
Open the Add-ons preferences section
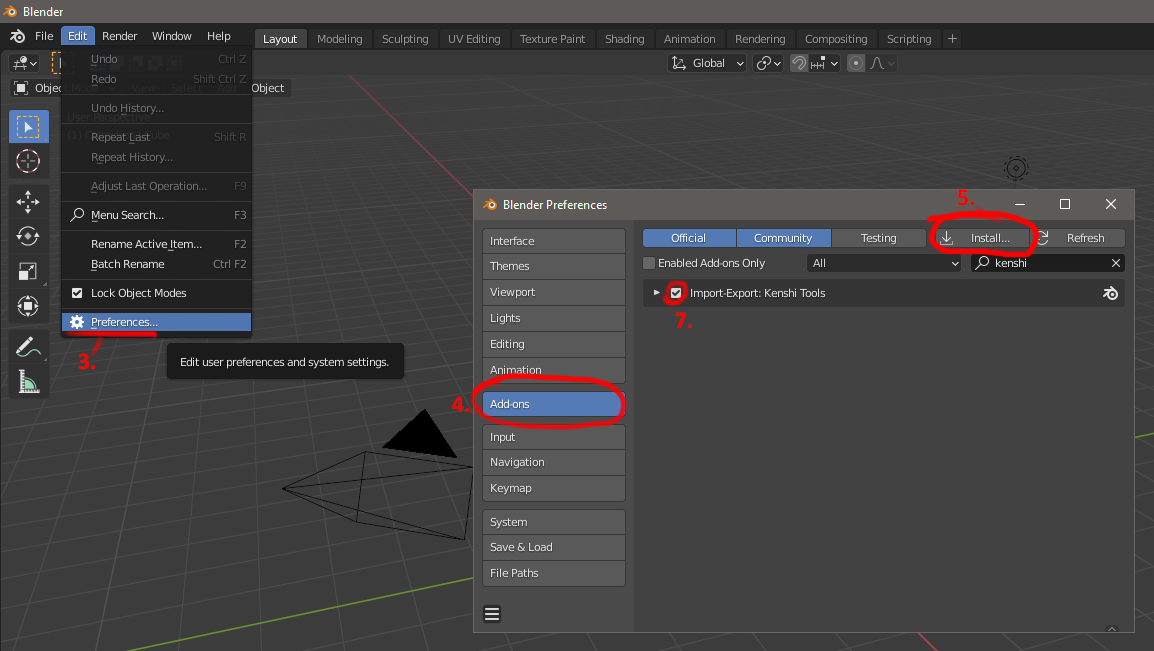point(553,404)
